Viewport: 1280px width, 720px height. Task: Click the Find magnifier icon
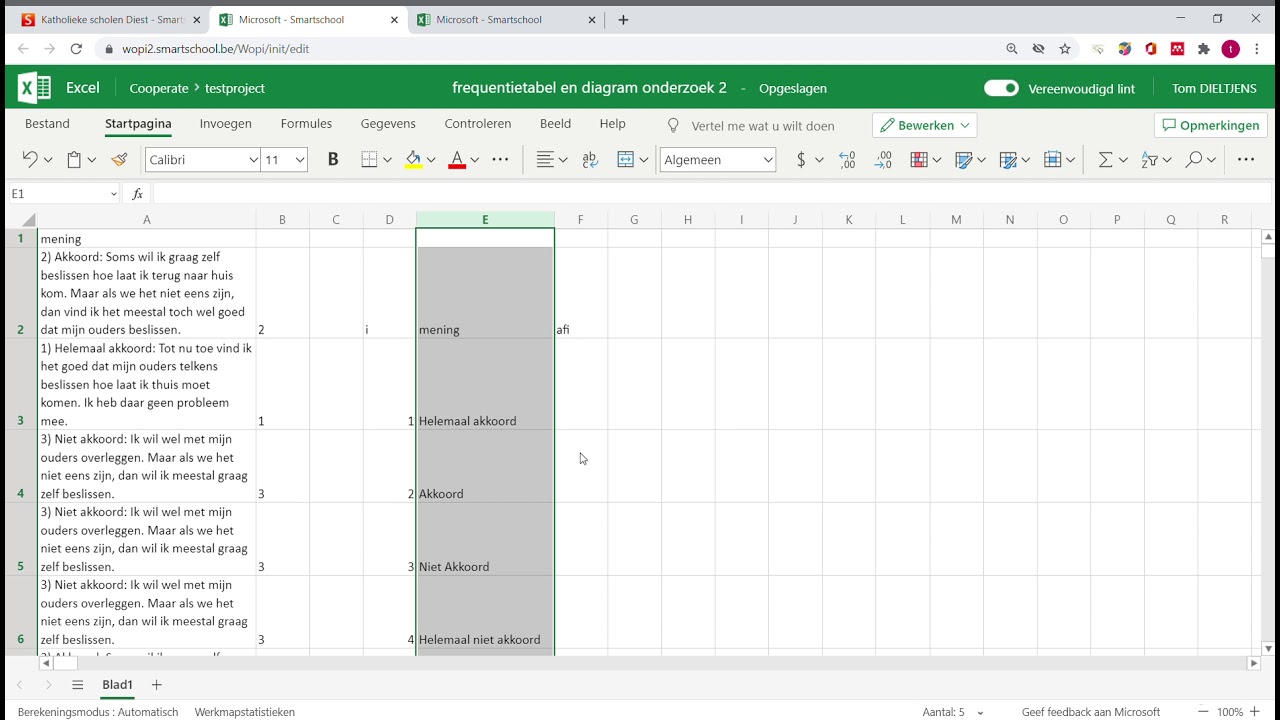(1194, 160)
